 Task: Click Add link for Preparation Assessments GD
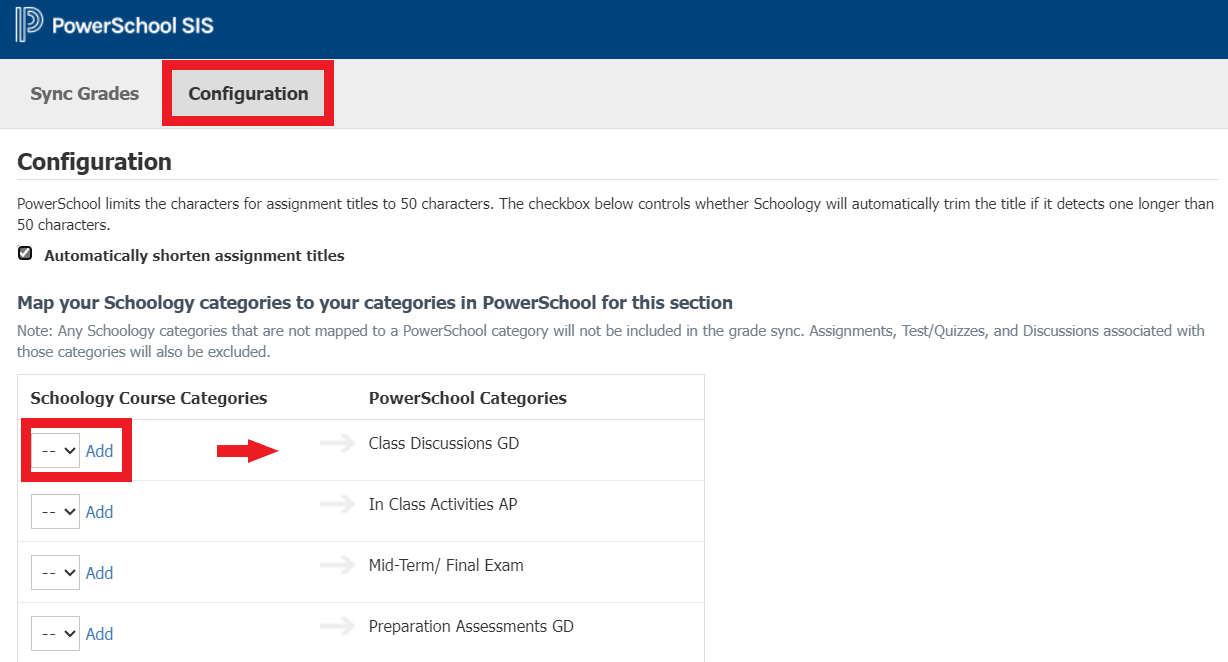pos(99,634)
